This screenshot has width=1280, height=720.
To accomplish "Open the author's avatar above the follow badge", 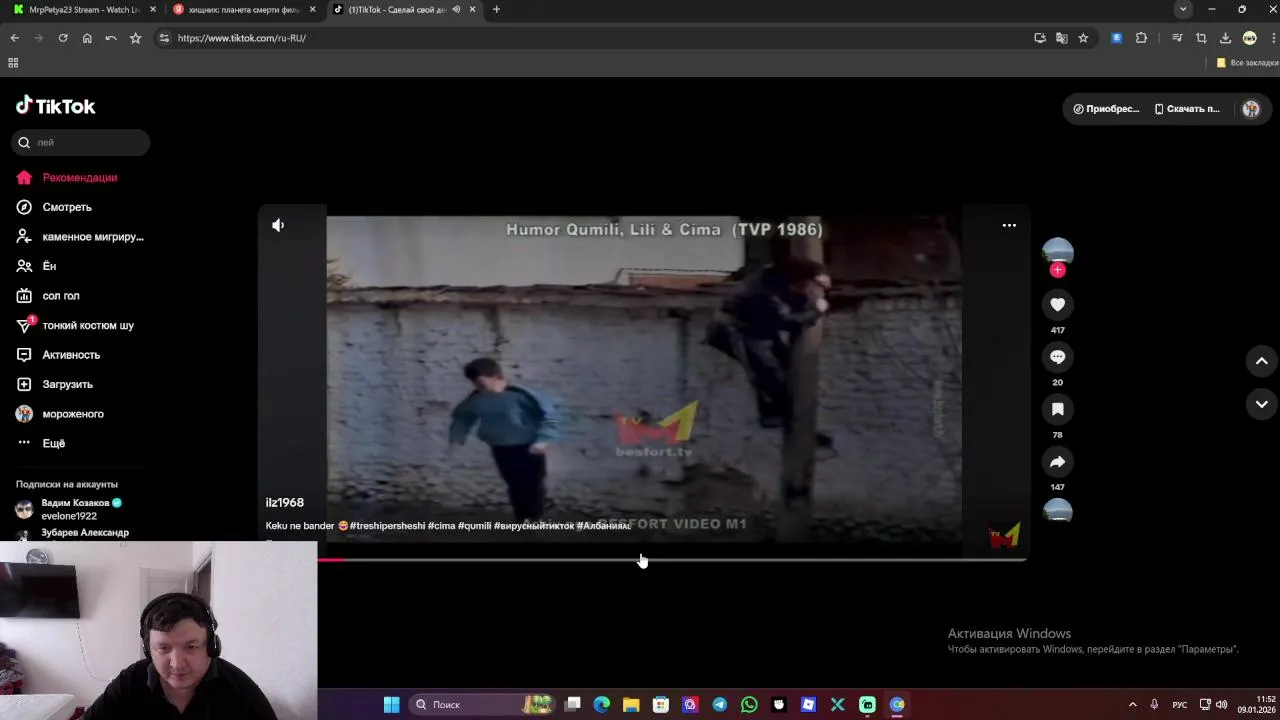I will [x=1057, y=251].
